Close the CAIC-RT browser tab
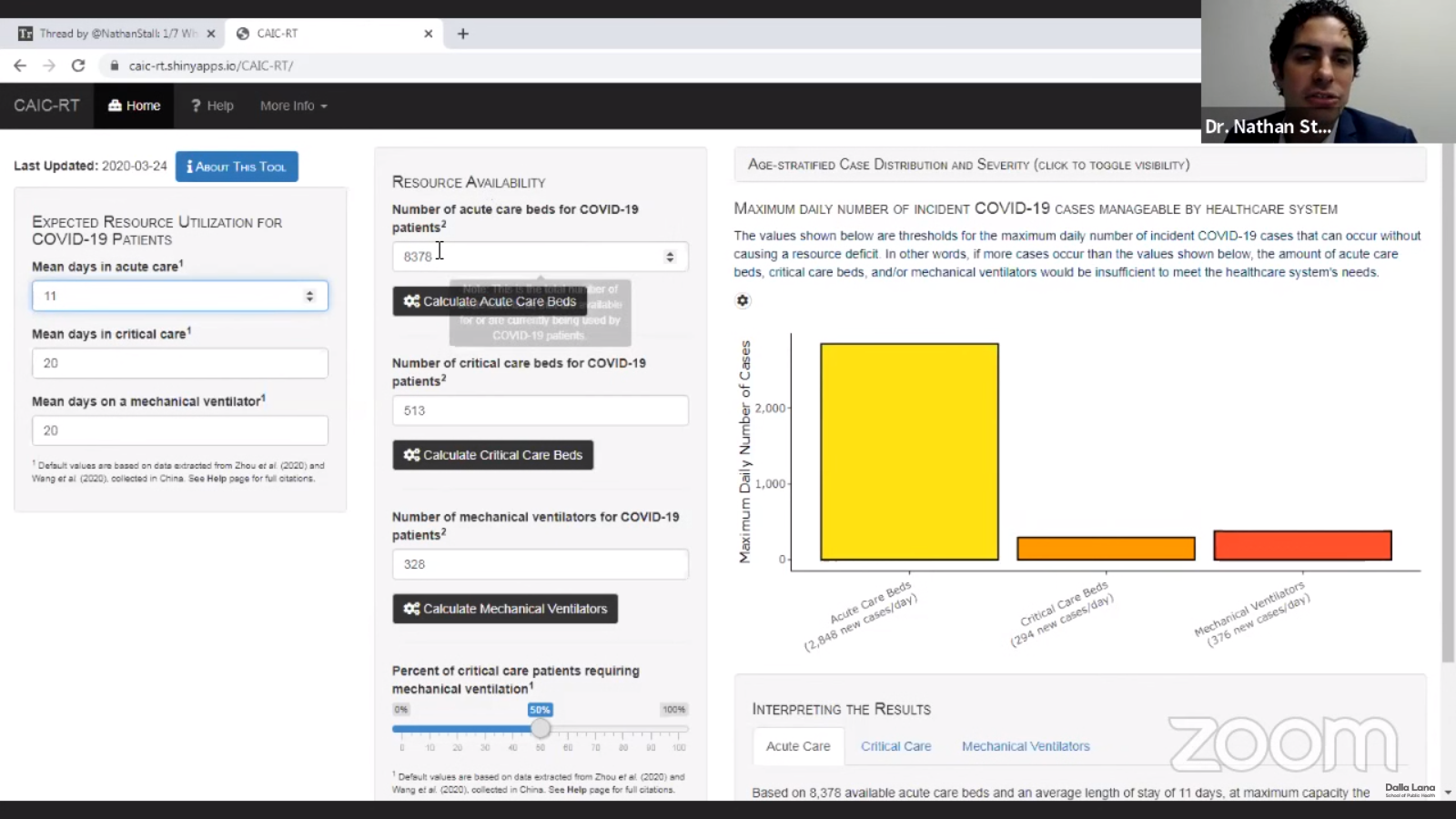The width and height of the screenshot is (1456, 819). click(428, 34)
